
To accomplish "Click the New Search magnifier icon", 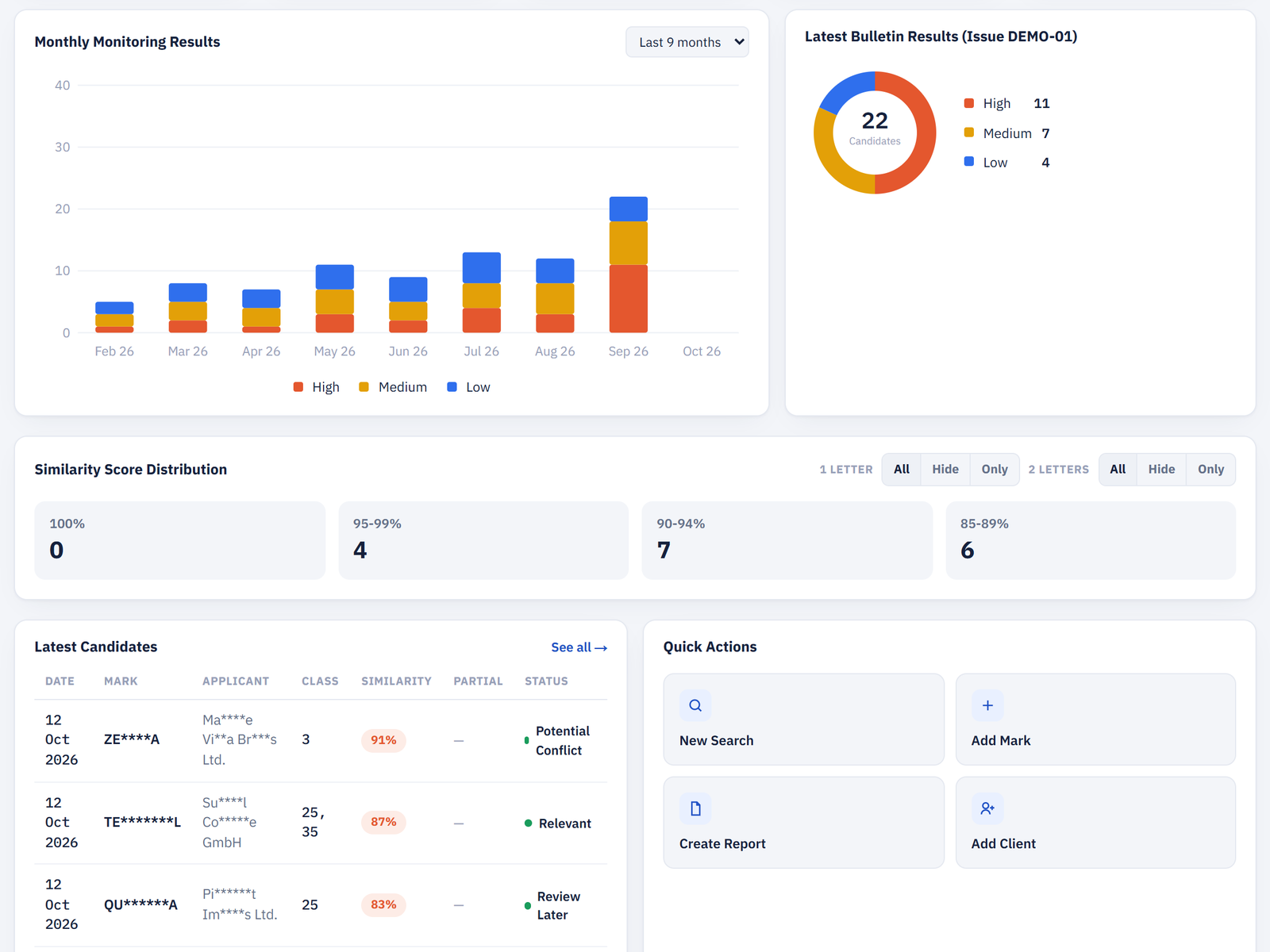I will click(695, 705).
